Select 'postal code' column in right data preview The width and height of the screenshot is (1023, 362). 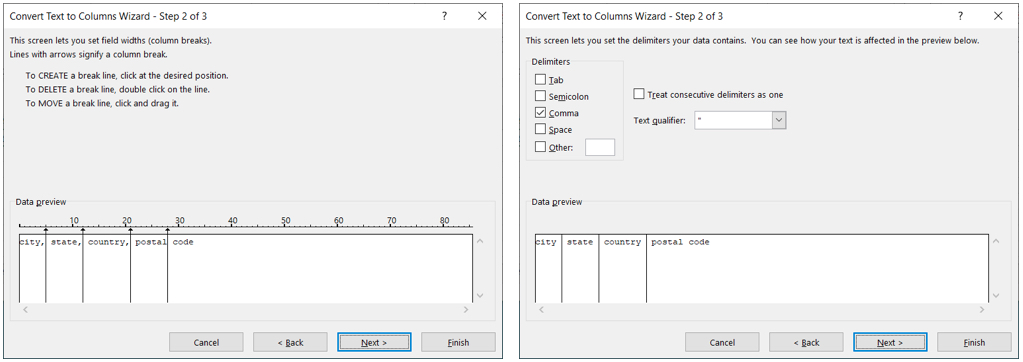pos(817,268)
